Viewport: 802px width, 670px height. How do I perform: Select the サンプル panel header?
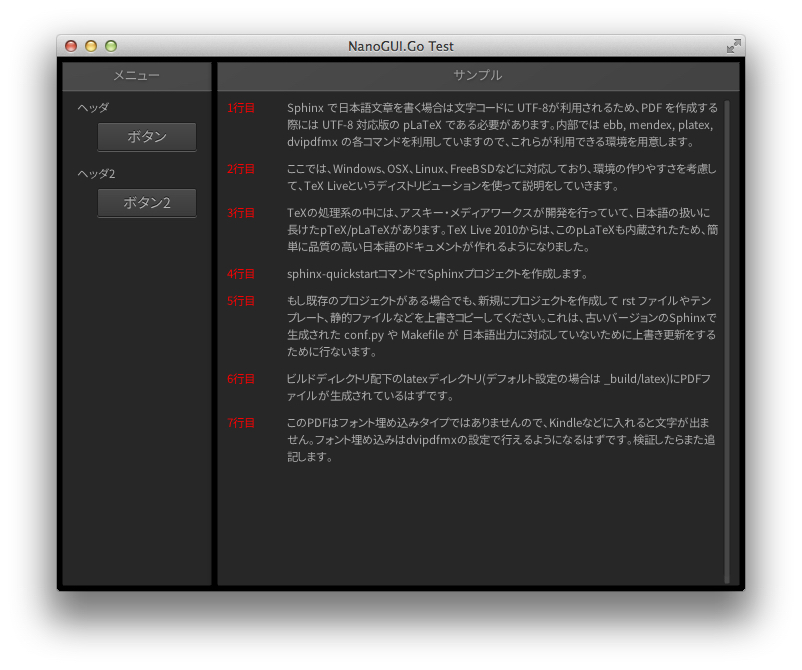pyautogui.click(x=478, y=76)
